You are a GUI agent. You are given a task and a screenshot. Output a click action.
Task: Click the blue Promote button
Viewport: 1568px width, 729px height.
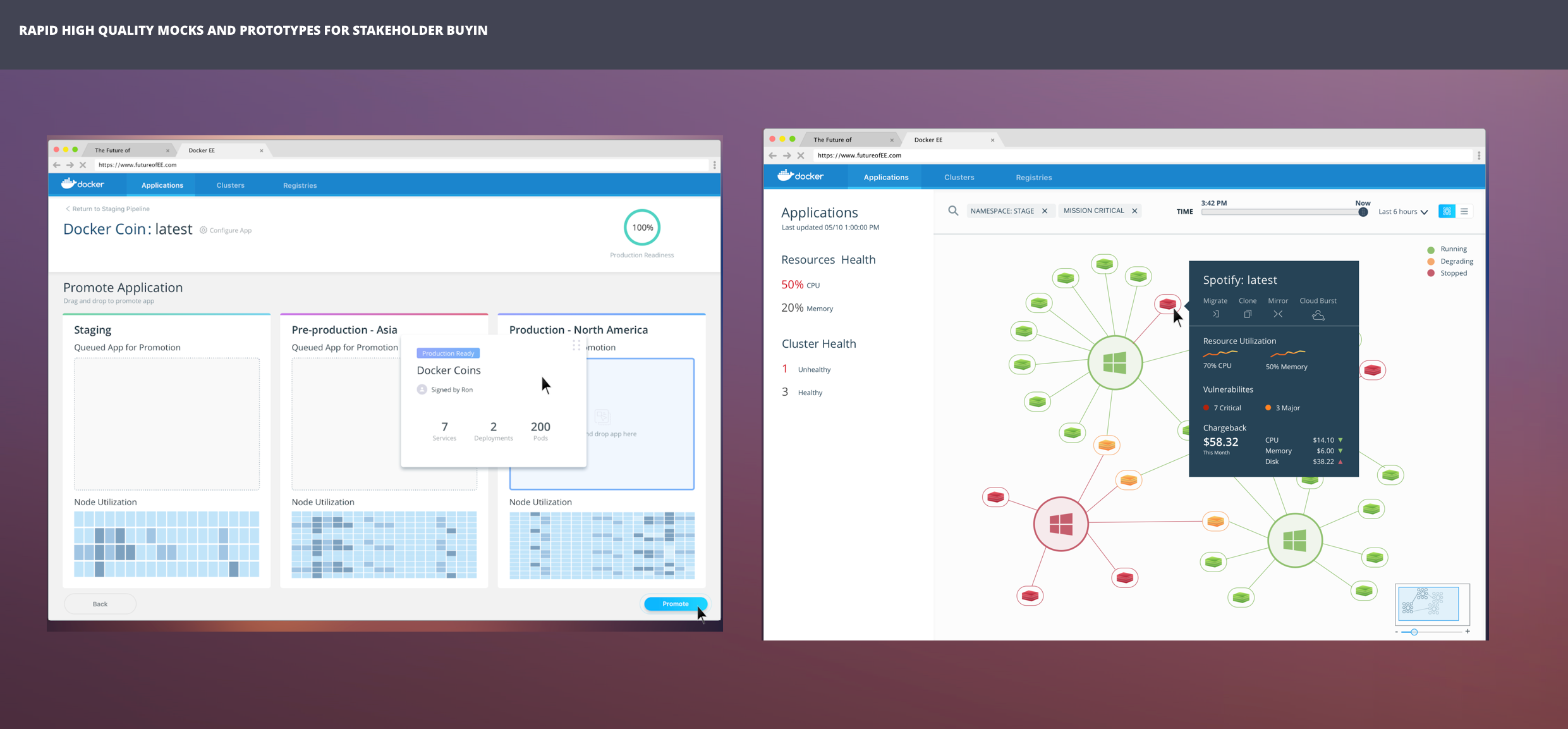point(675,604)
